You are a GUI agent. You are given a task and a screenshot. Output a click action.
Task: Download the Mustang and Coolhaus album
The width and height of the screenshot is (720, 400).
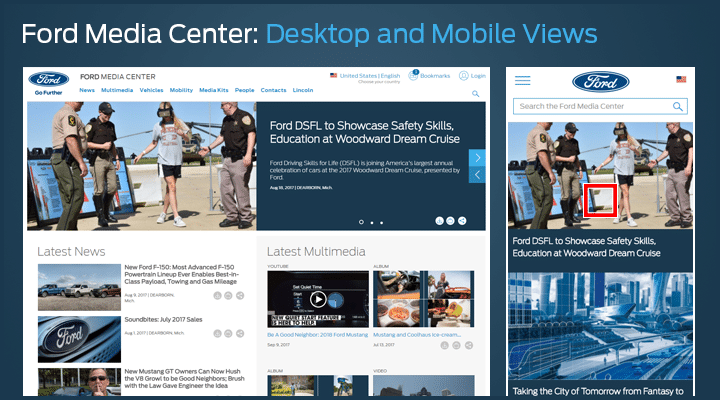click(x=444, y=345)
